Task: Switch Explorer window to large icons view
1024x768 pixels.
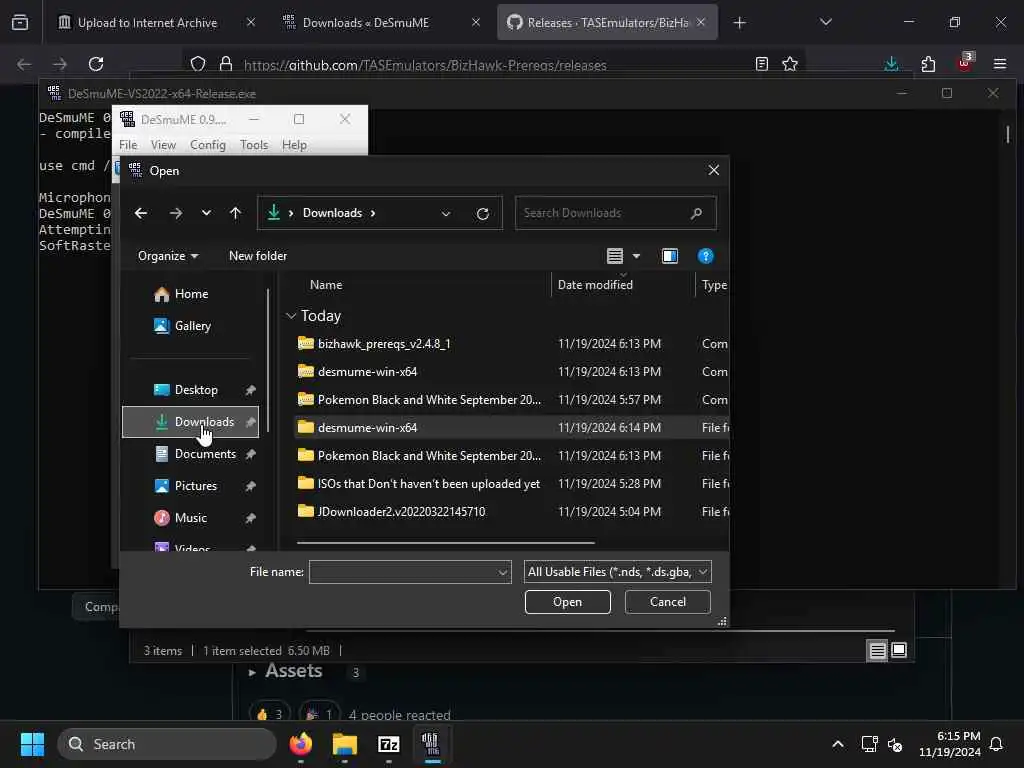Action: click(899, 650)
